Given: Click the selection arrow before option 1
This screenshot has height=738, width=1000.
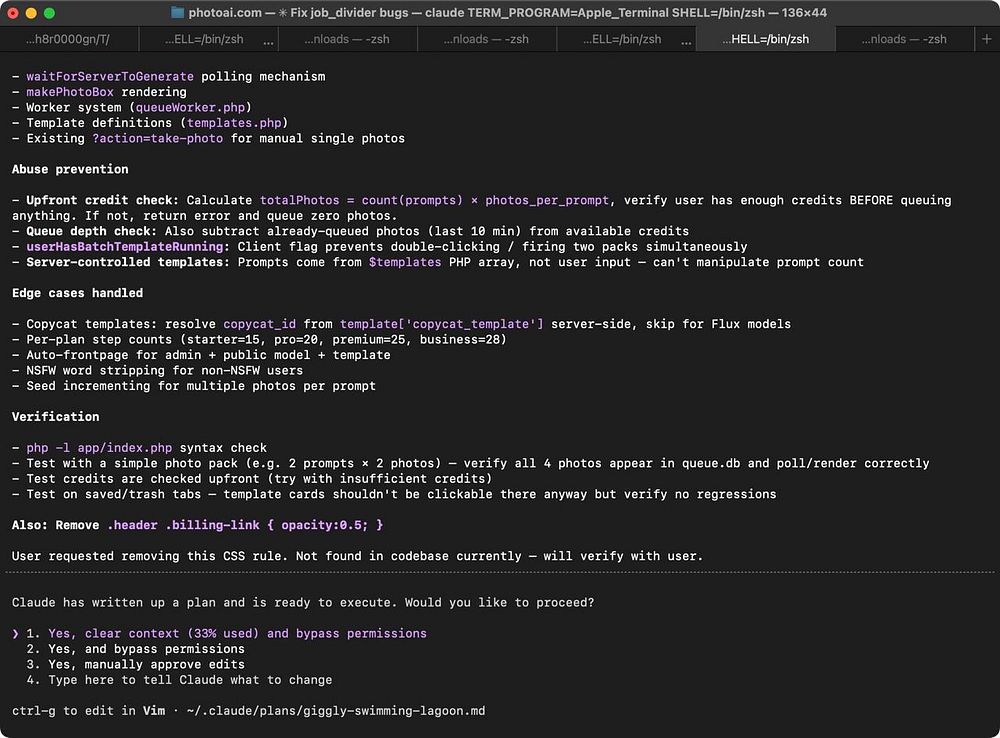Looking at the screenshot, I should click(15, 633).
